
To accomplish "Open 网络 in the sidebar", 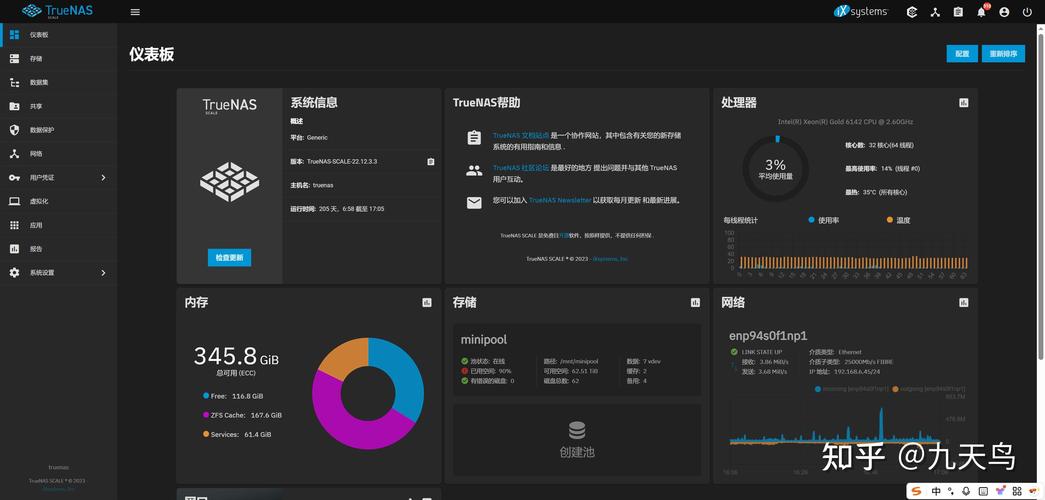I will coord(59,153).
